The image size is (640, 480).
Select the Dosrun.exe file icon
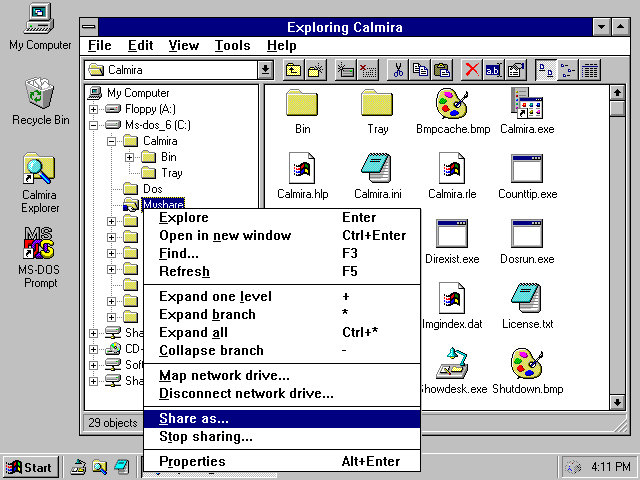point(527,233)
